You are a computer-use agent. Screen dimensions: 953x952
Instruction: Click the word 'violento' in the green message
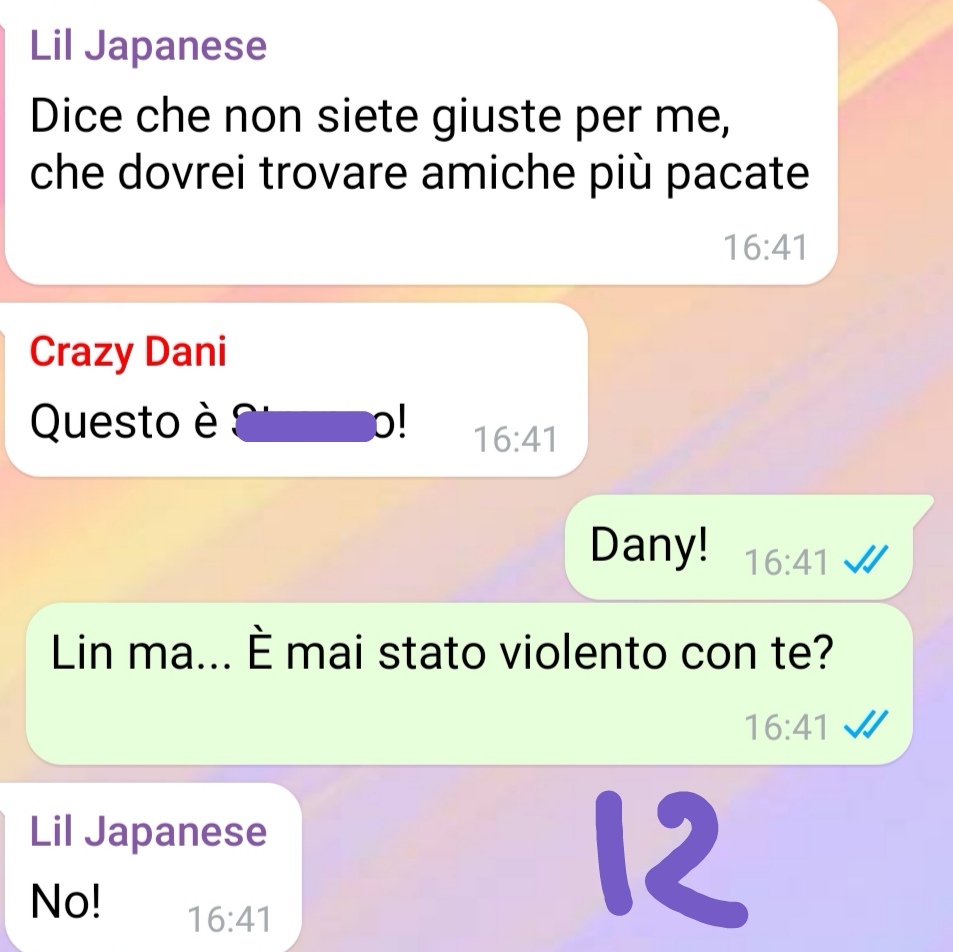click(x=582, y=654)
